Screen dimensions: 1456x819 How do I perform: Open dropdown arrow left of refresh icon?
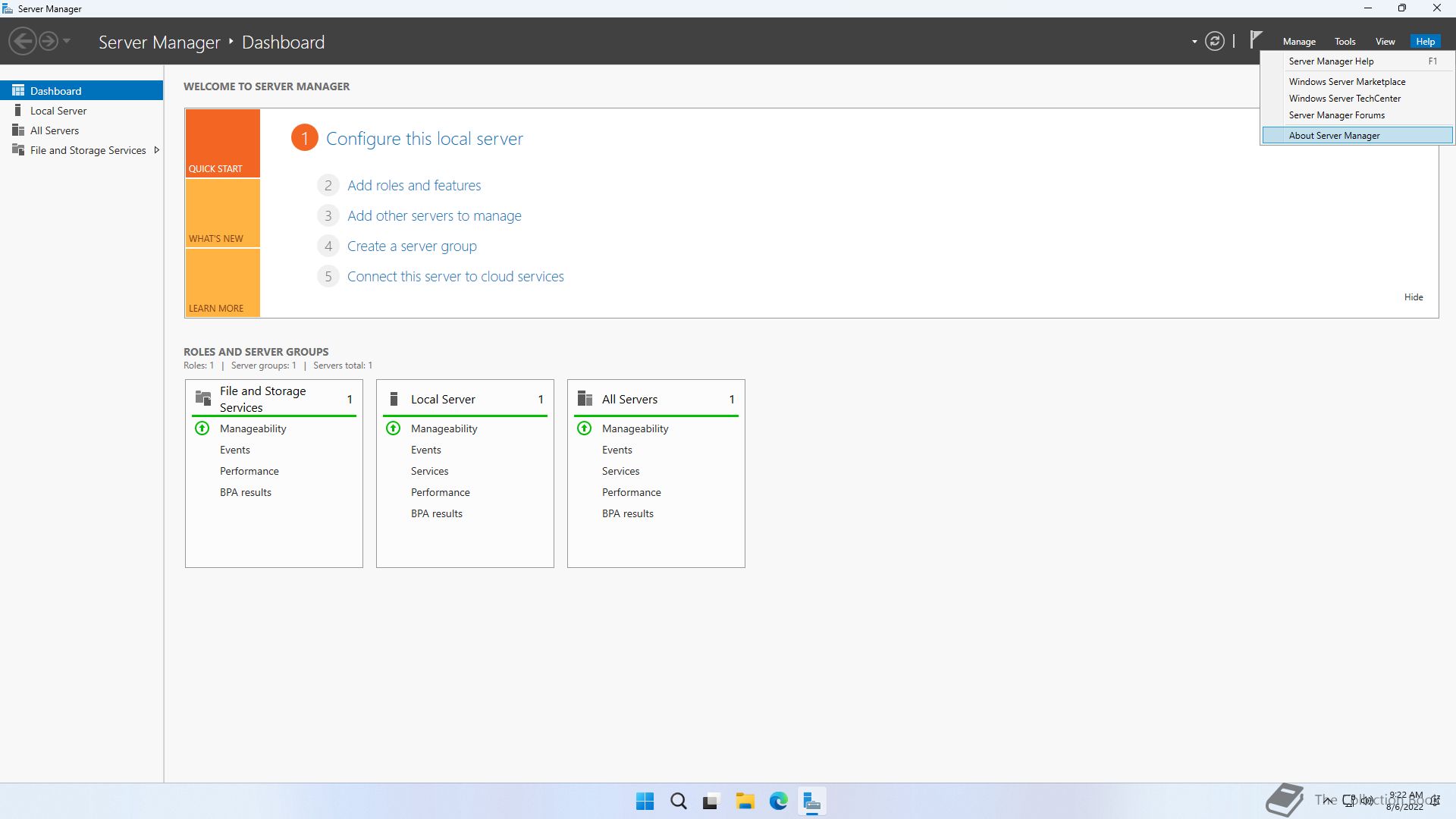click(x=1194, y=42)
